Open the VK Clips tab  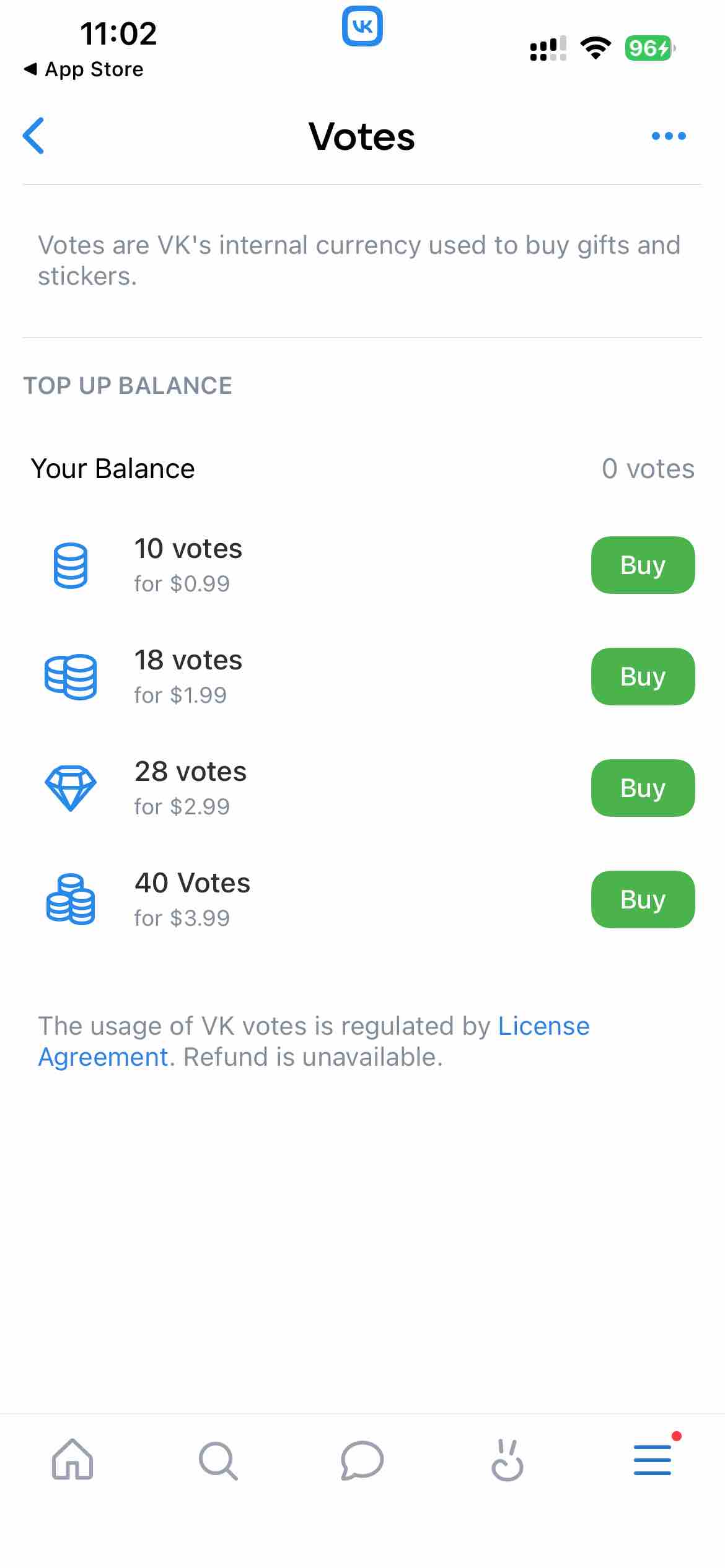coord(507,1461)
